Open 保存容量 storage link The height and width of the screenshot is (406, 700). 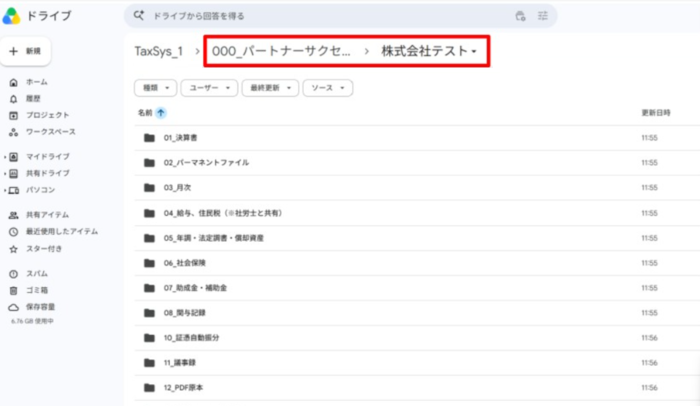click(x=40, y=307)
